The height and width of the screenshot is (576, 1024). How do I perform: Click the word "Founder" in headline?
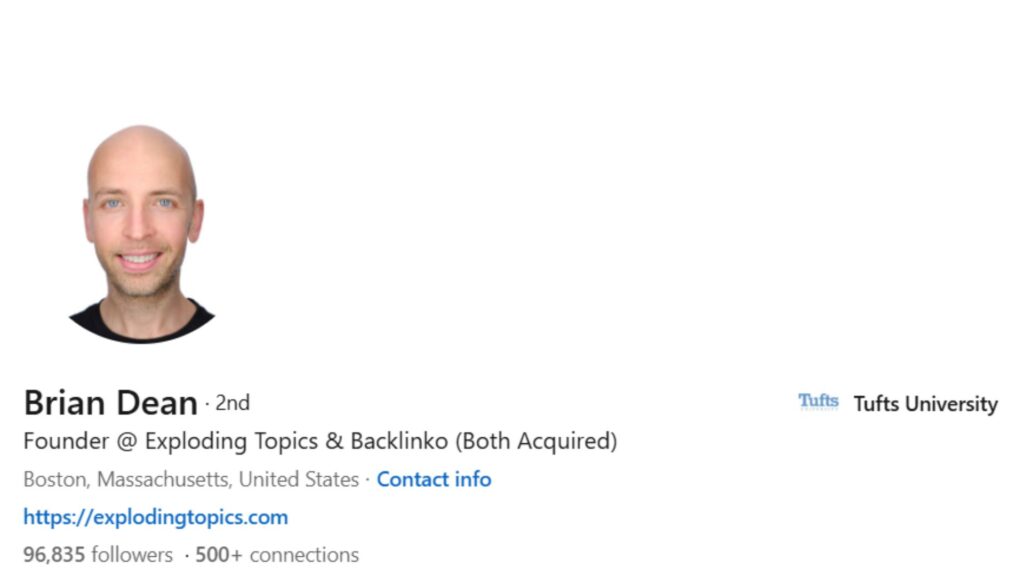[x=64, y=441]
